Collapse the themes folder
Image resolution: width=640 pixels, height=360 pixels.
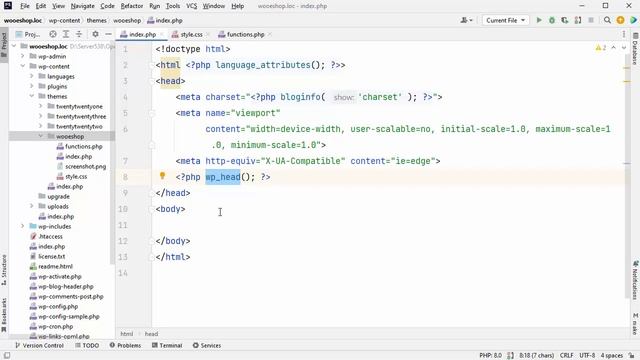tap(32, 96)
